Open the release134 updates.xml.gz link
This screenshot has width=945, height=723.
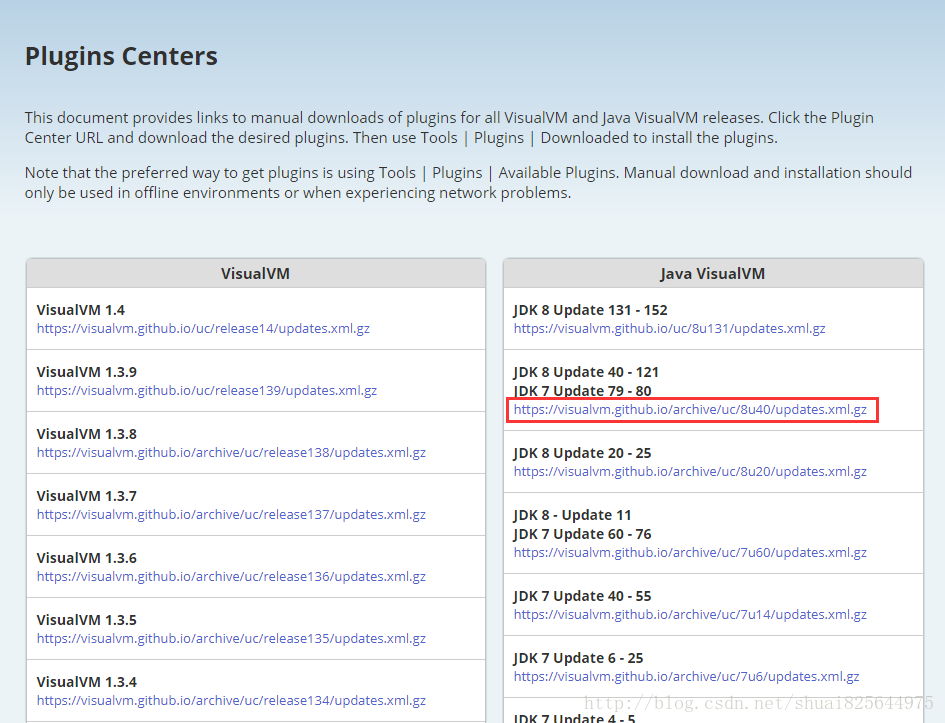pyautogui.click(x=231, y=701)
